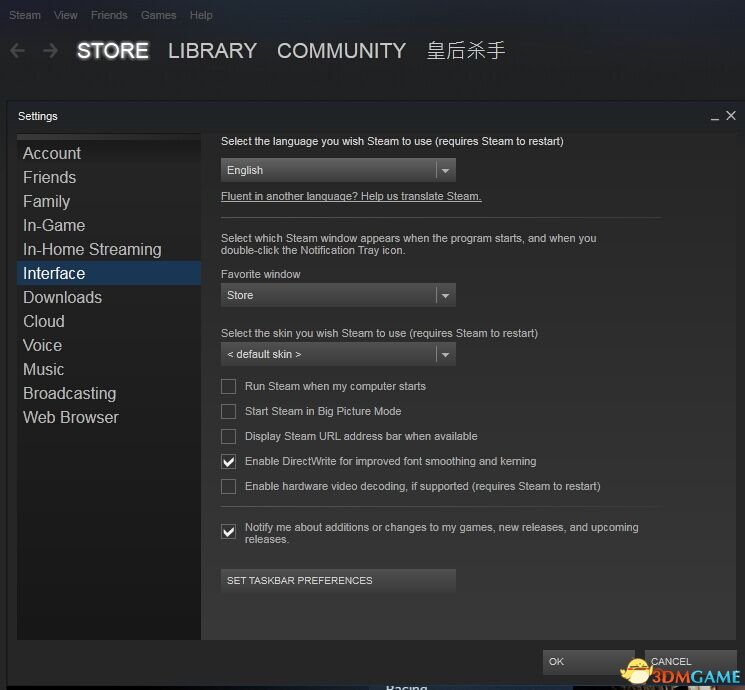Open the English language dropdown

click(338, 171)
